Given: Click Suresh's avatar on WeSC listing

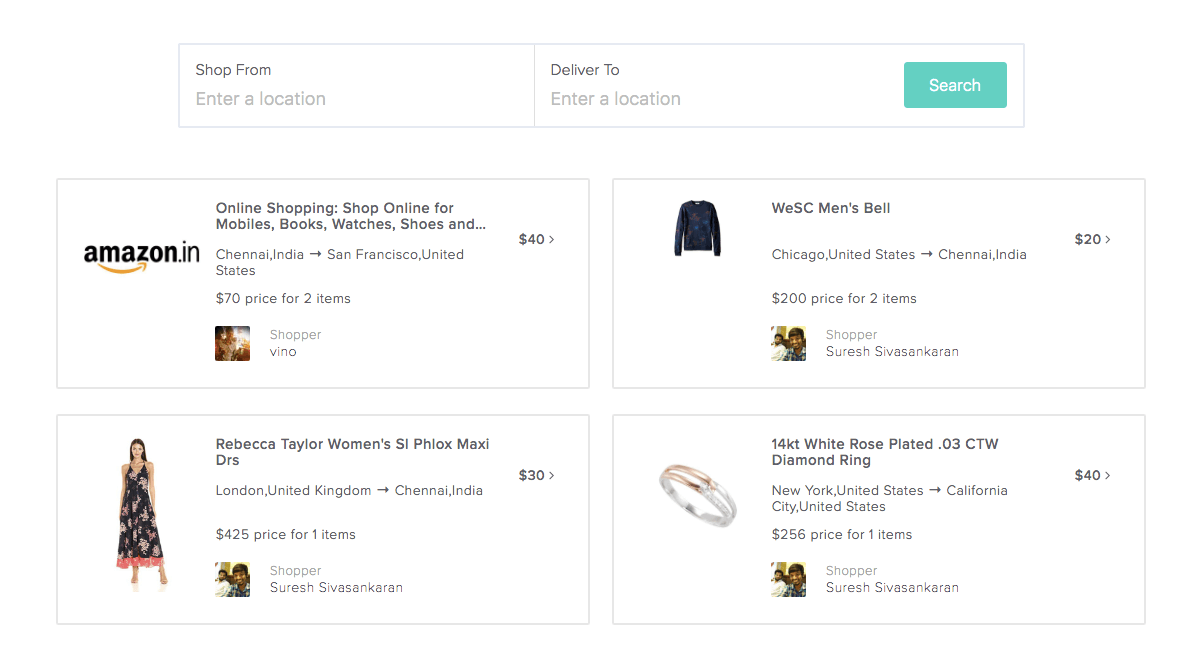Looking at the screenshot, I should [788, 343].
